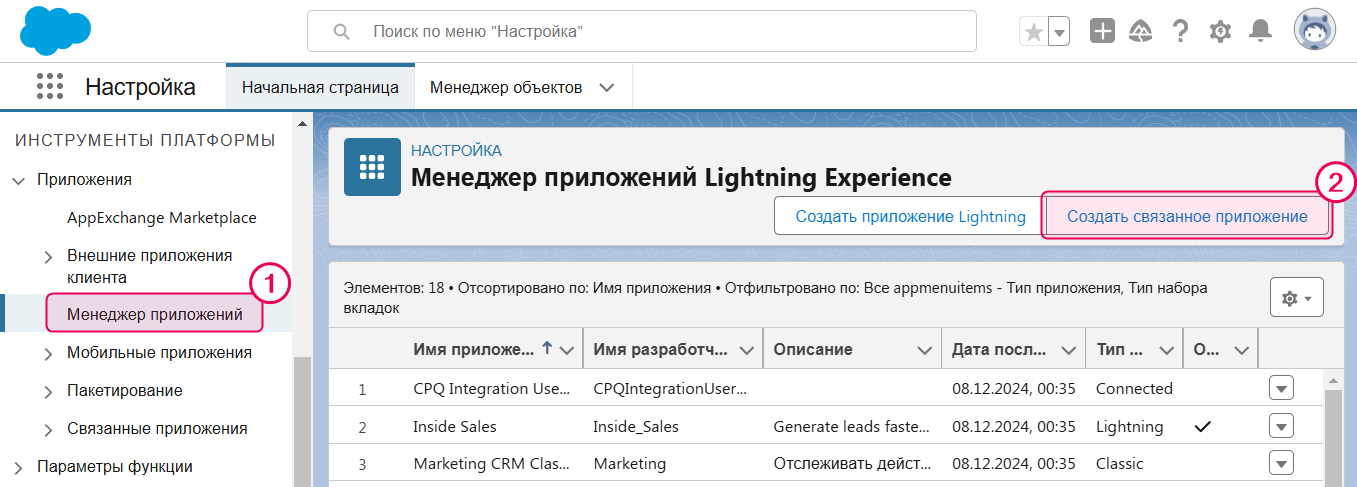The image size is (1357, 487).
Task: Expand the Параметры функции section
Action: (18, 467)
